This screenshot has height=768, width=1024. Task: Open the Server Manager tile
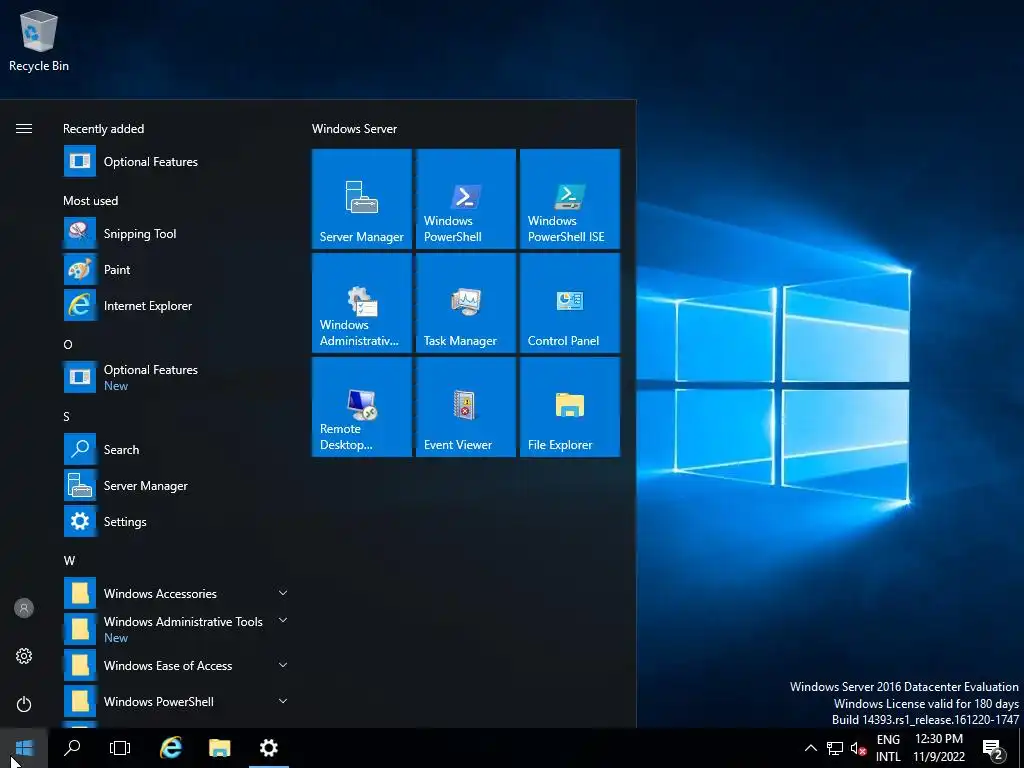(x=362, y=199)
